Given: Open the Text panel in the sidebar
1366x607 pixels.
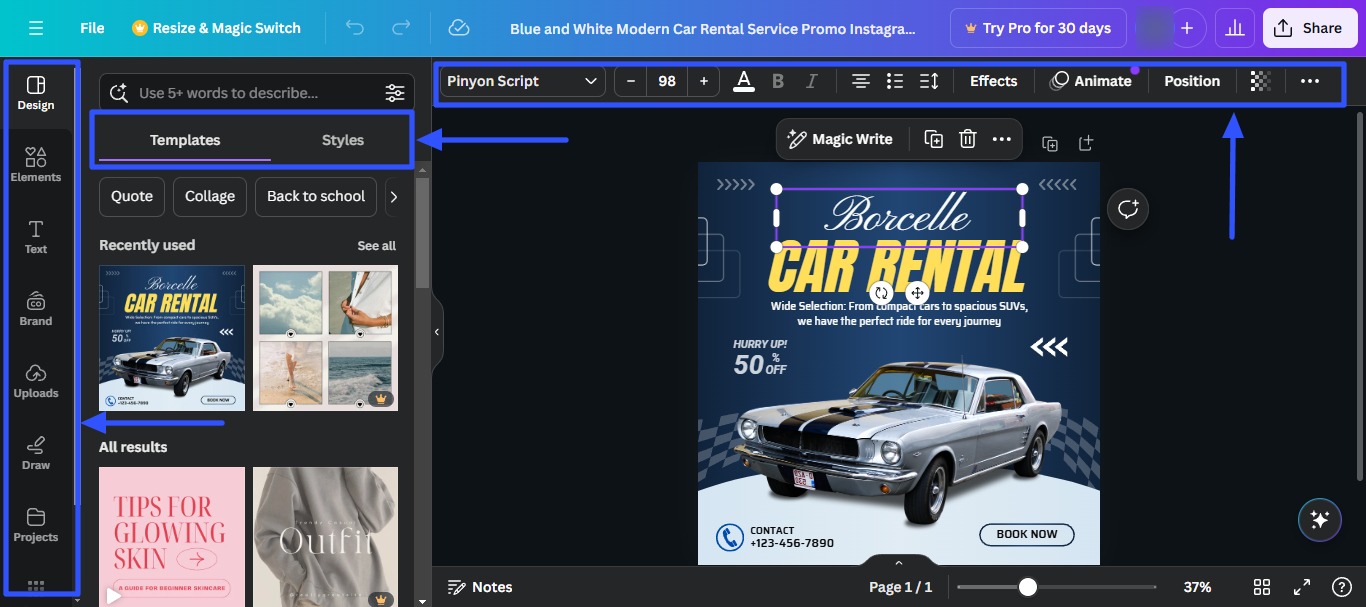Looking at the screenshot, I should coord(36,237).
